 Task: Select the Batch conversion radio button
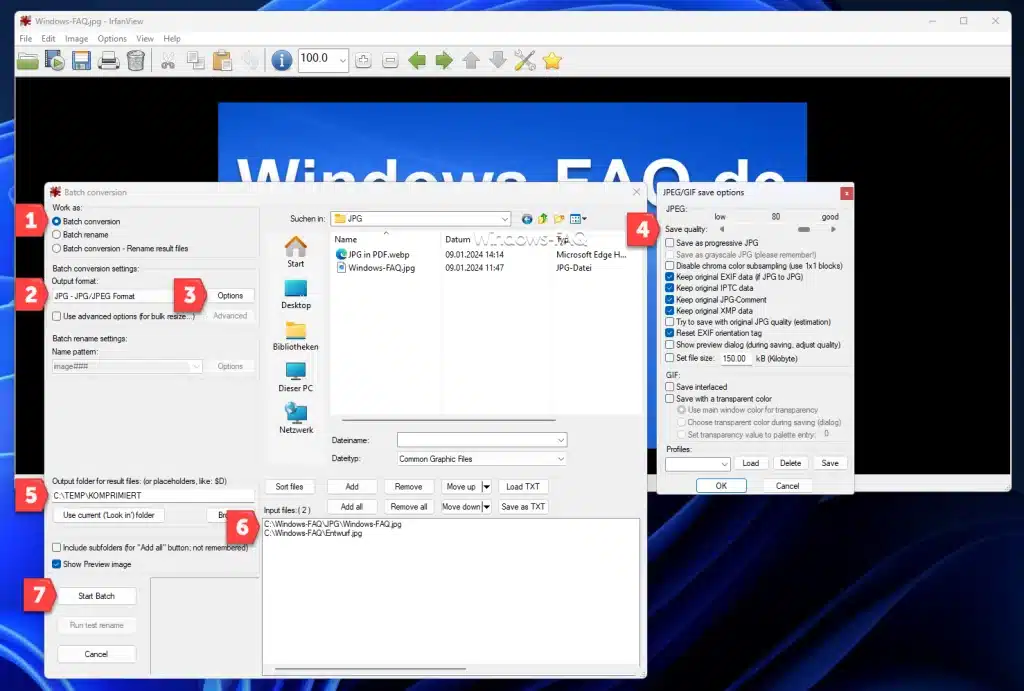[57, 221]
